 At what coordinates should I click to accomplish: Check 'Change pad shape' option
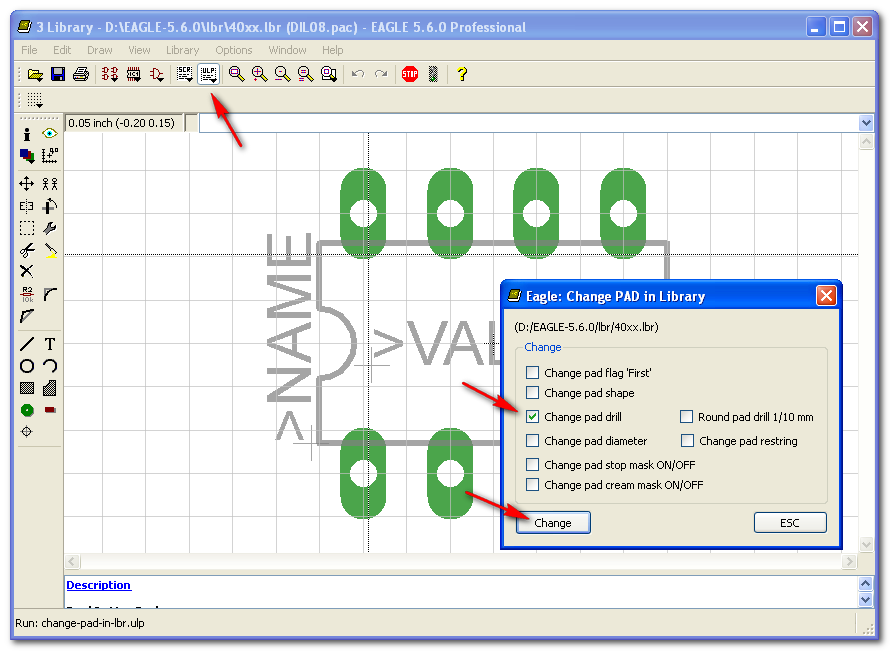(x=532, y=393)
